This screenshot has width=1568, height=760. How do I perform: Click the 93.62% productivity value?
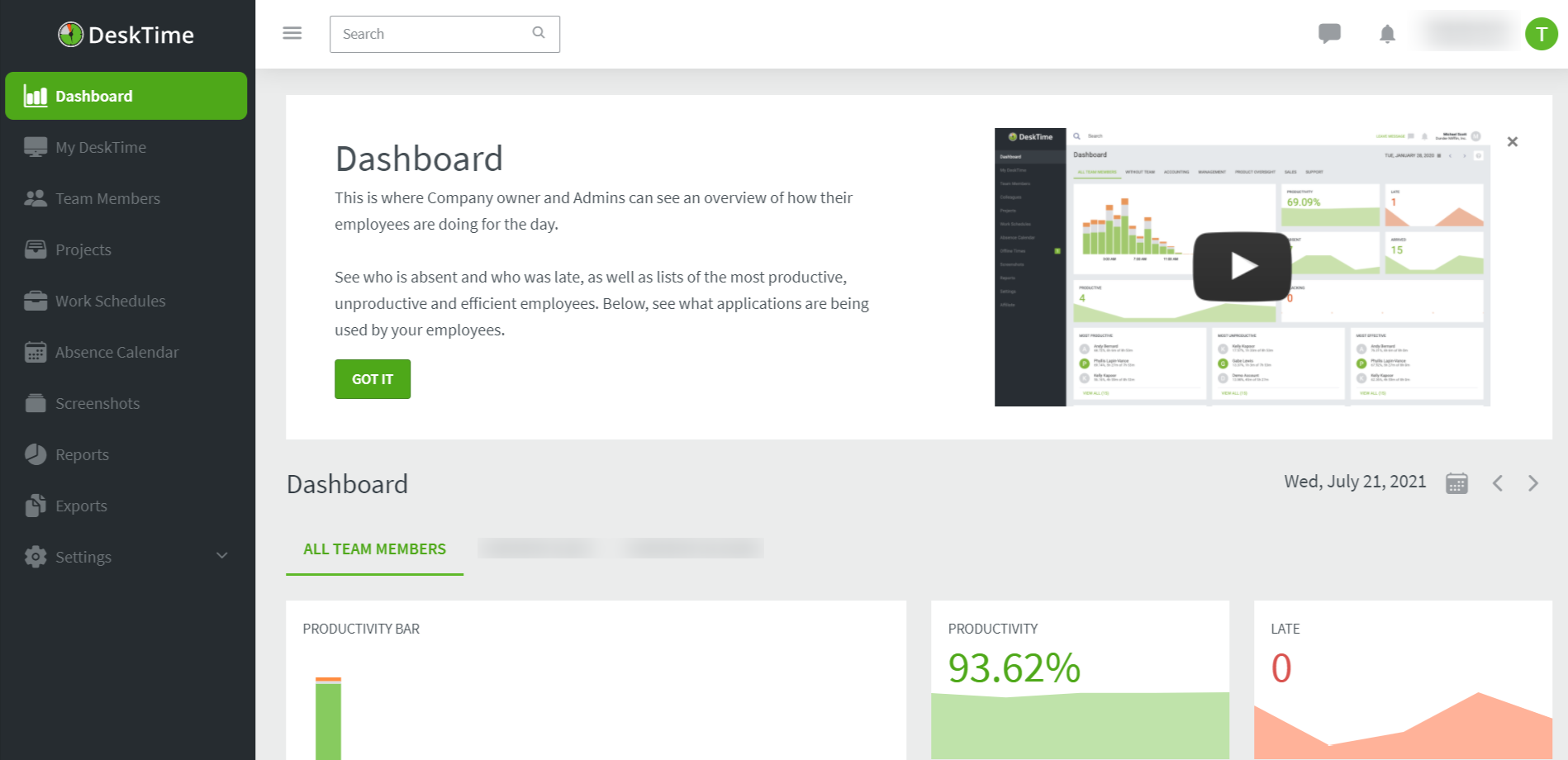pos(1014,667)
